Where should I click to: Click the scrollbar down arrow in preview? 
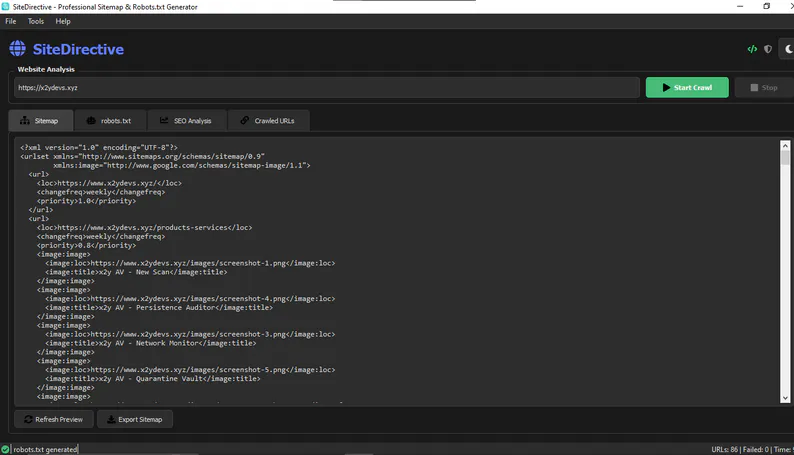point(785,398)
